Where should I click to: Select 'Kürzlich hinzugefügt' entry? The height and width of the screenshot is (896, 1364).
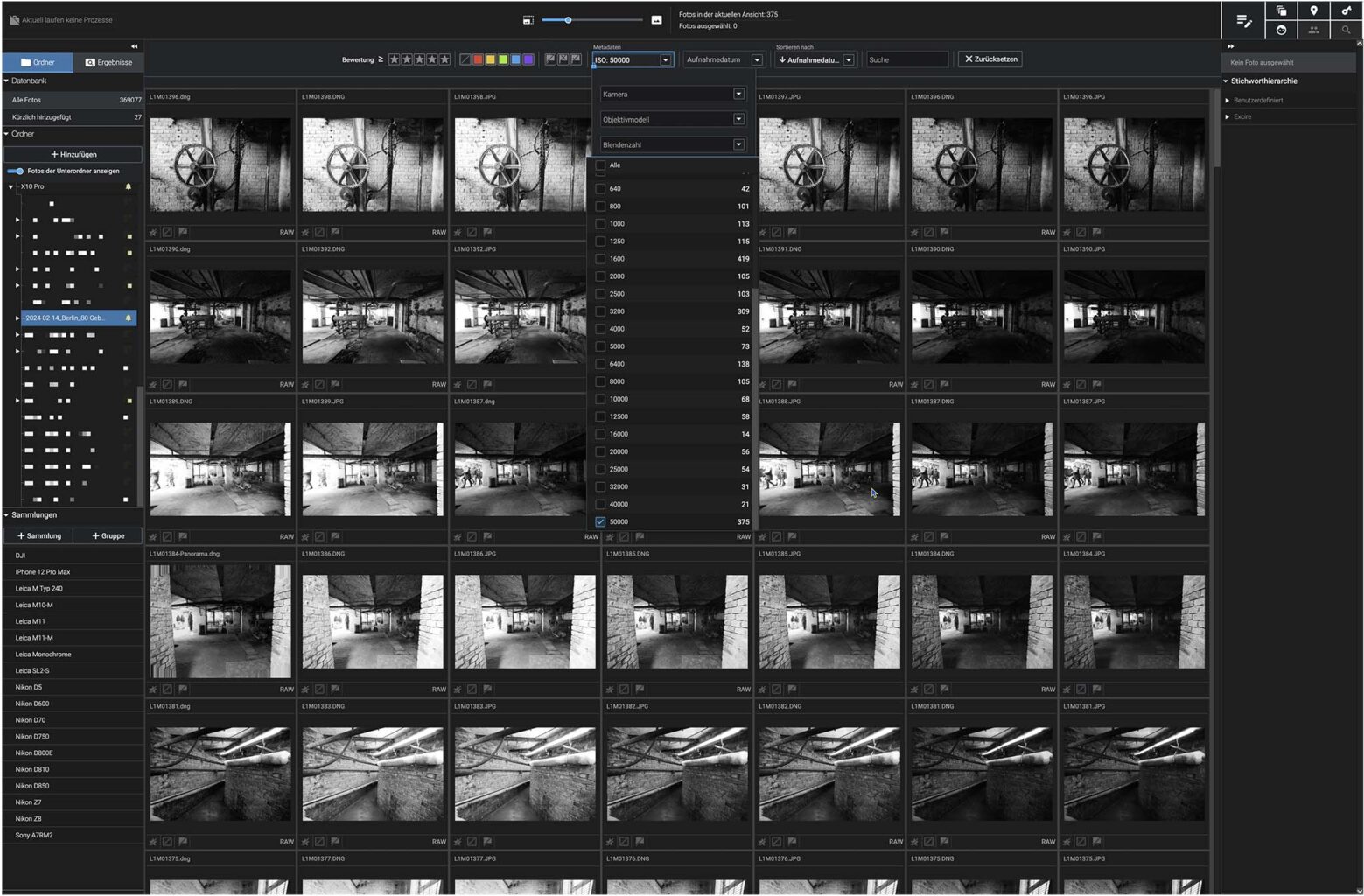click(73, 116)
